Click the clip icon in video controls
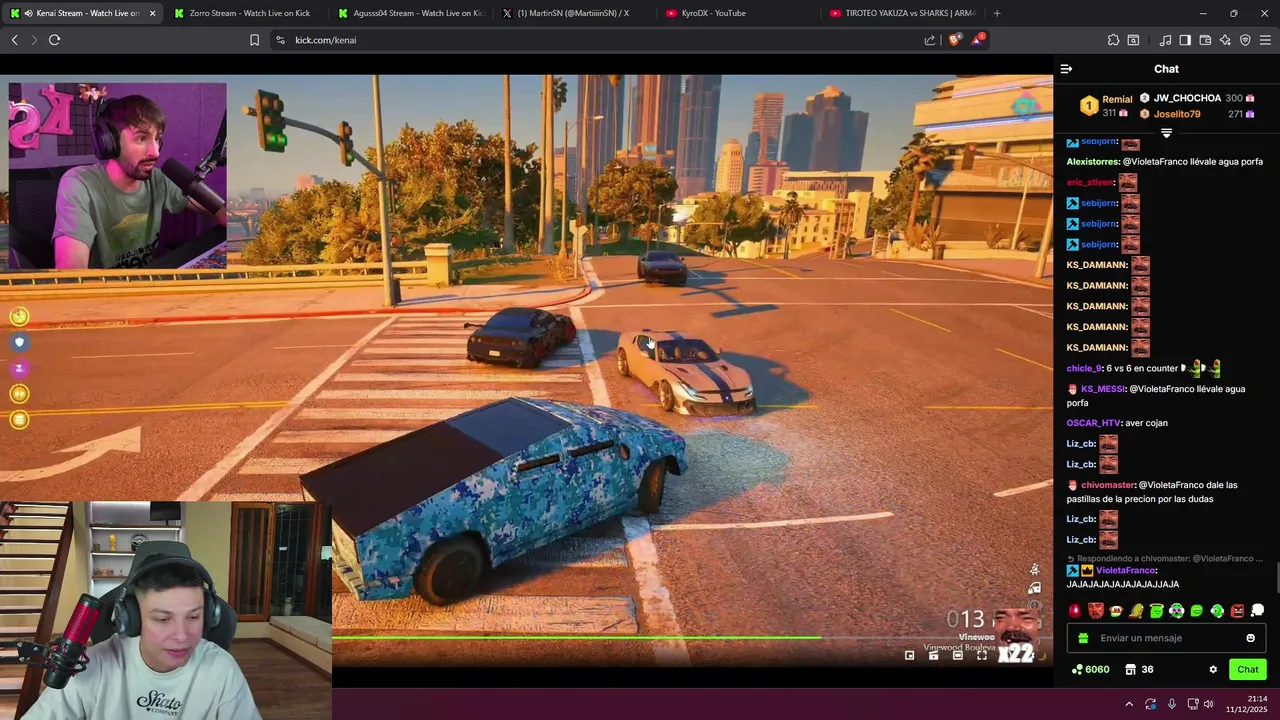The width and height of the screenshot is (1280, 720). pos(933,655)
